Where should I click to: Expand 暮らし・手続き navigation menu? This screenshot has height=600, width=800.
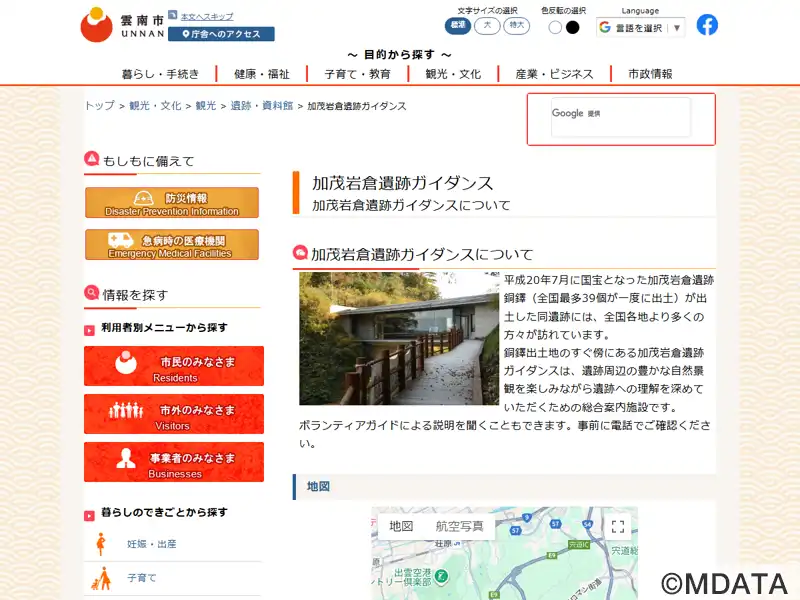coord(160,74)
